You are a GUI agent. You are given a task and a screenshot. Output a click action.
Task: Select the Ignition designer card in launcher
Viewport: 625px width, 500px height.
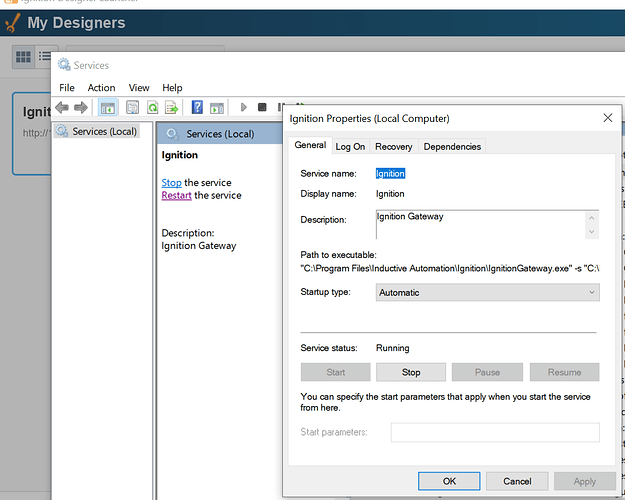pos(32,133)
